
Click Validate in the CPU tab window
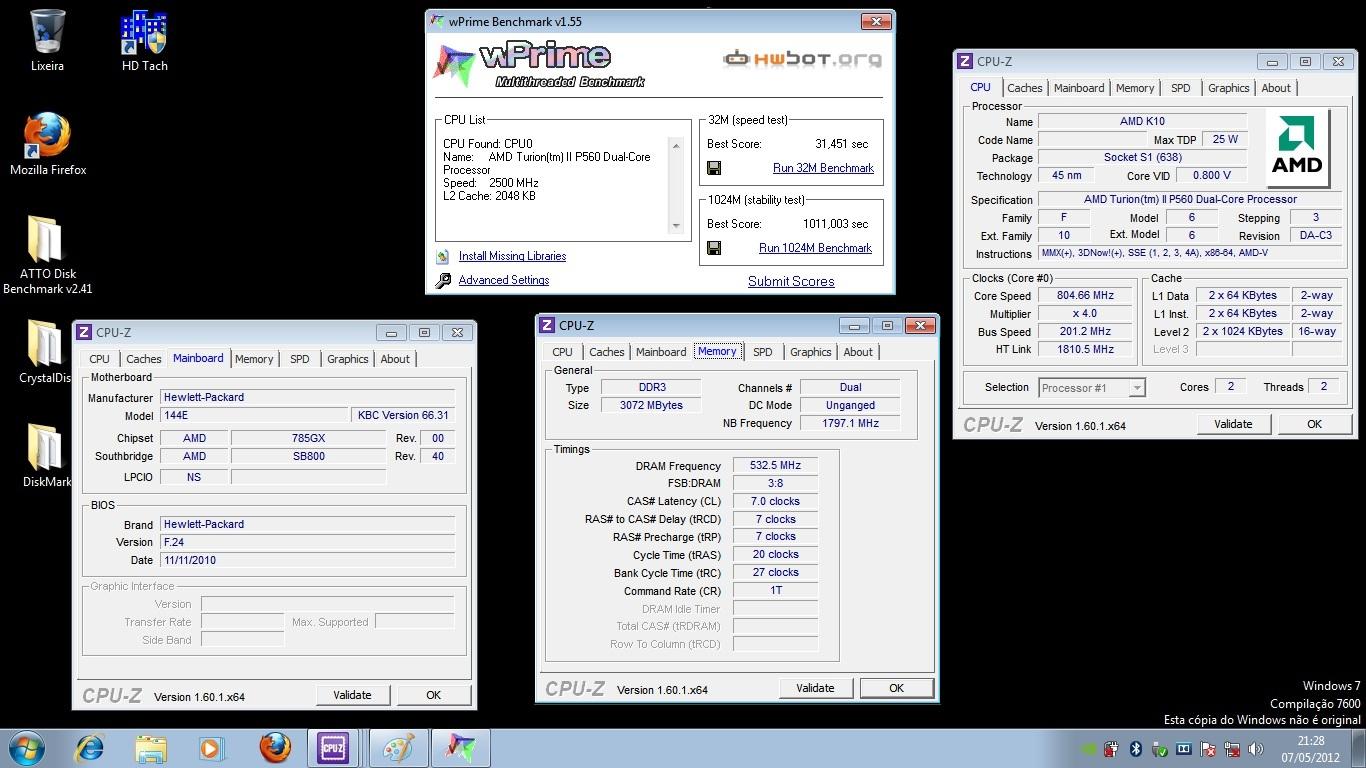tap(1233, 424)
